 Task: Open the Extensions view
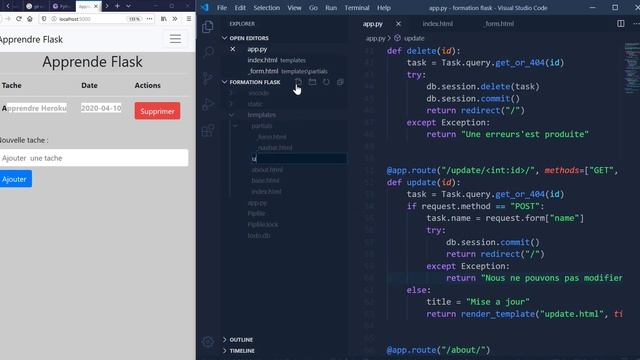208,131
